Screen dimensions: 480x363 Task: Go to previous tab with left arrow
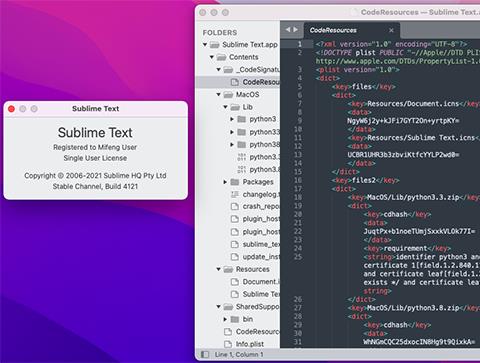[x=288, y=30]
